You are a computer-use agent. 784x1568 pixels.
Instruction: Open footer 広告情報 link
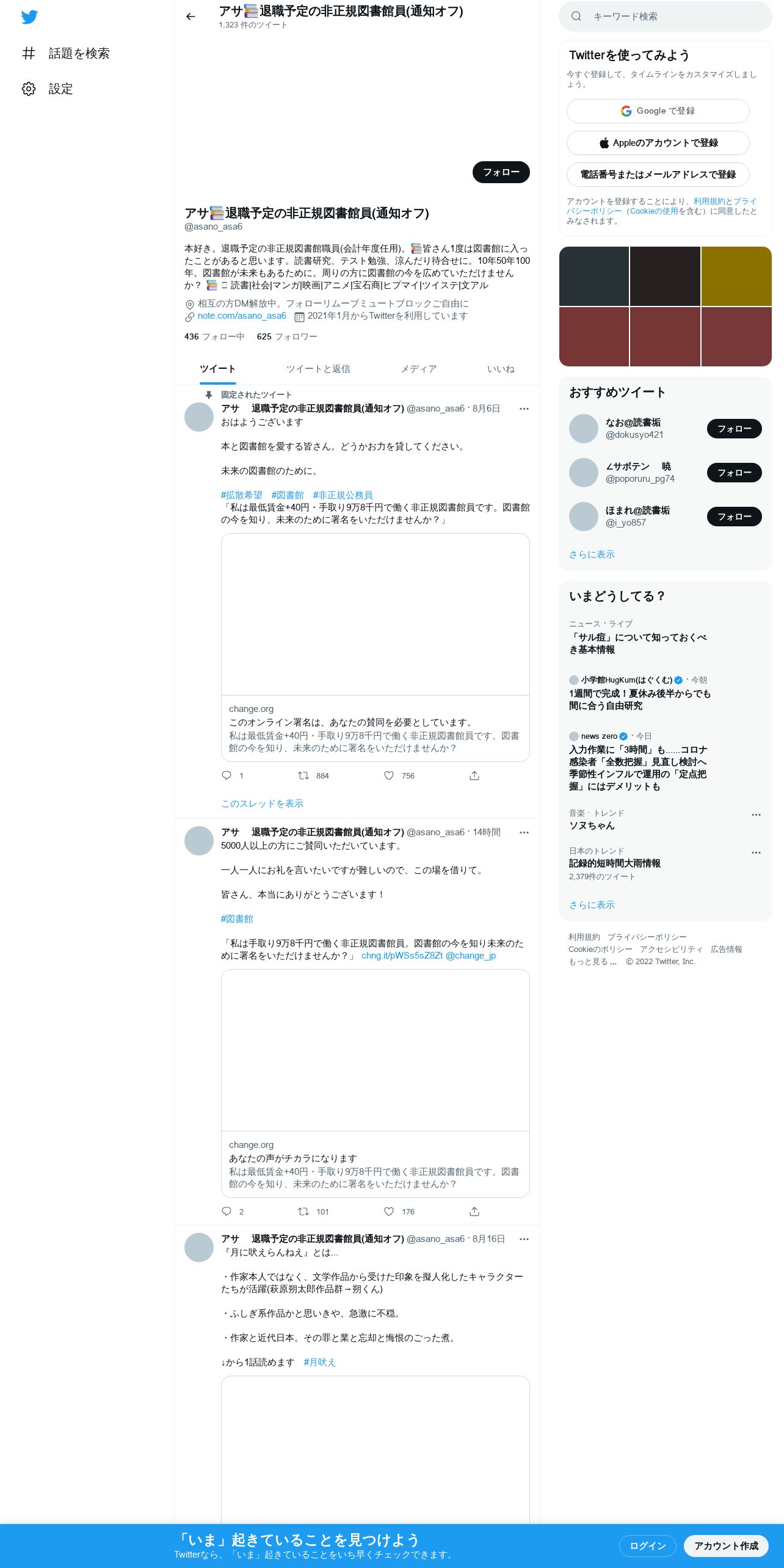[x=726, y=949]
